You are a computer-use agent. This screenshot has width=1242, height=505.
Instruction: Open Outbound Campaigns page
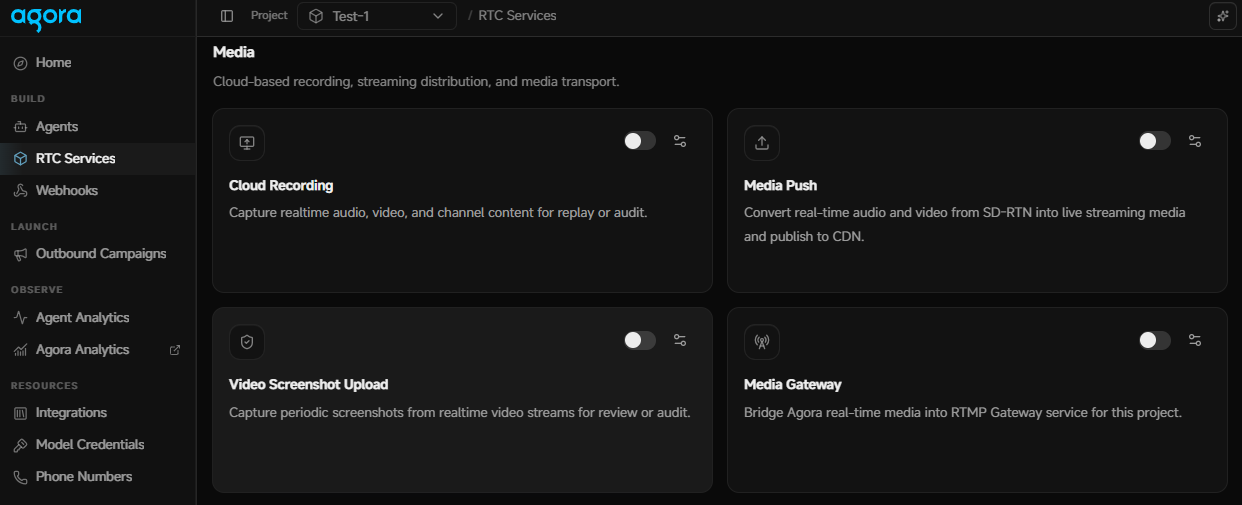click(x=98, y=254)
